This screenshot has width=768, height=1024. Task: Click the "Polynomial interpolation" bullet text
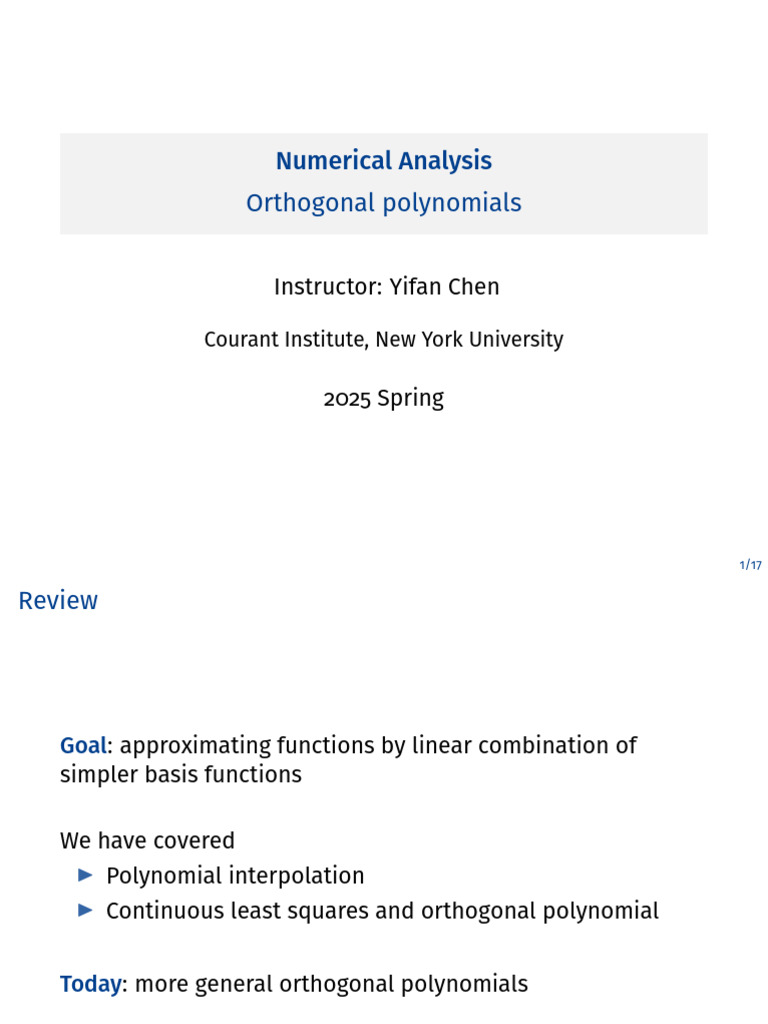tap(235, 876)
